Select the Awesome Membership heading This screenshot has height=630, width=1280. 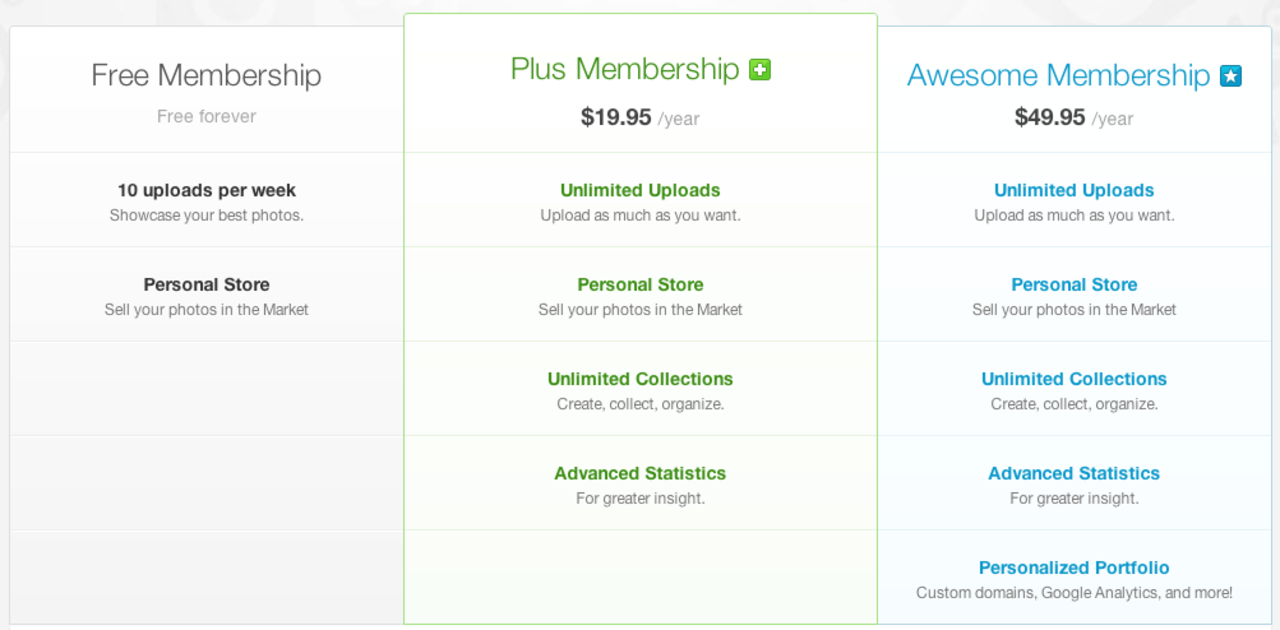coord(1058,76)
